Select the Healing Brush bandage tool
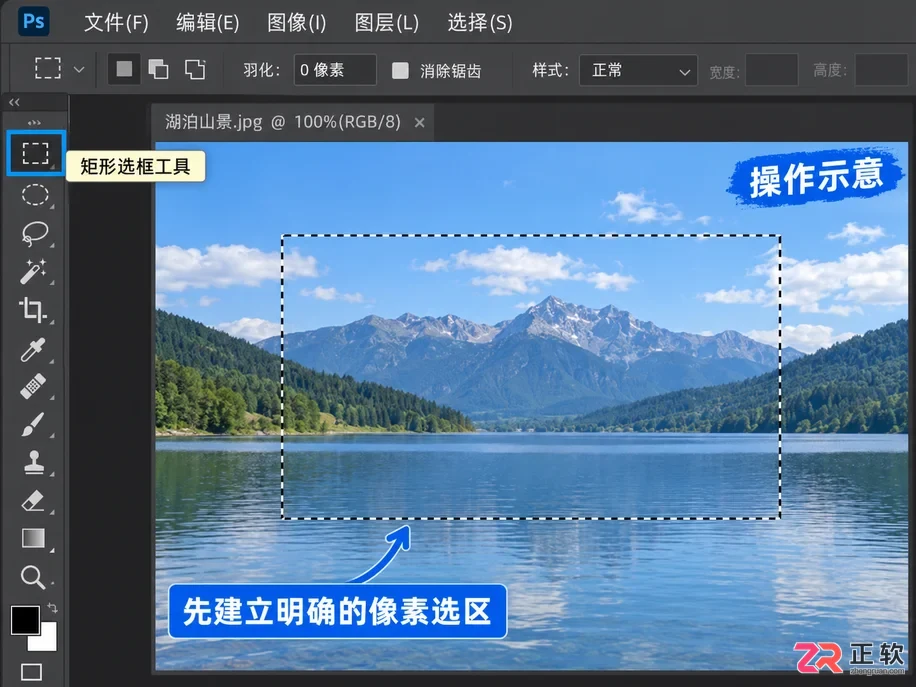This screenshot has width=916, height=687. [x=33, y=387]
